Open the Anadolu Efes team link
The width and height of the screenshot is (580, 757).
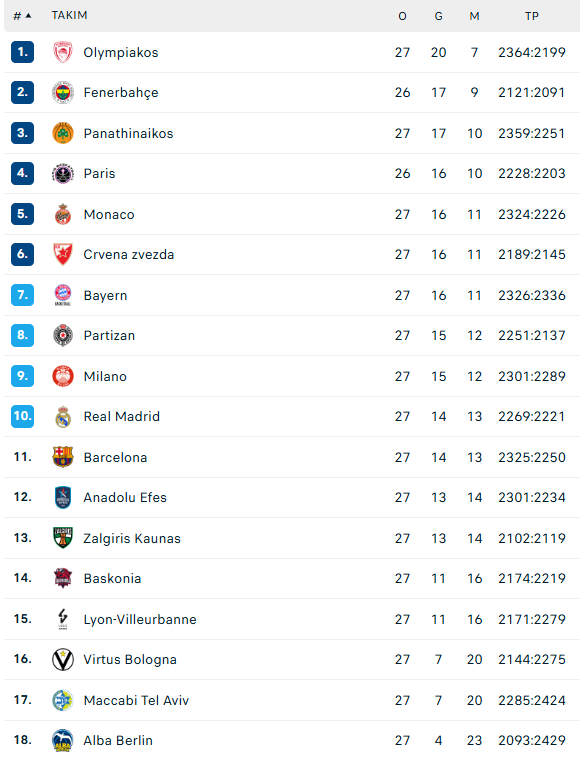tap(125, 497)
